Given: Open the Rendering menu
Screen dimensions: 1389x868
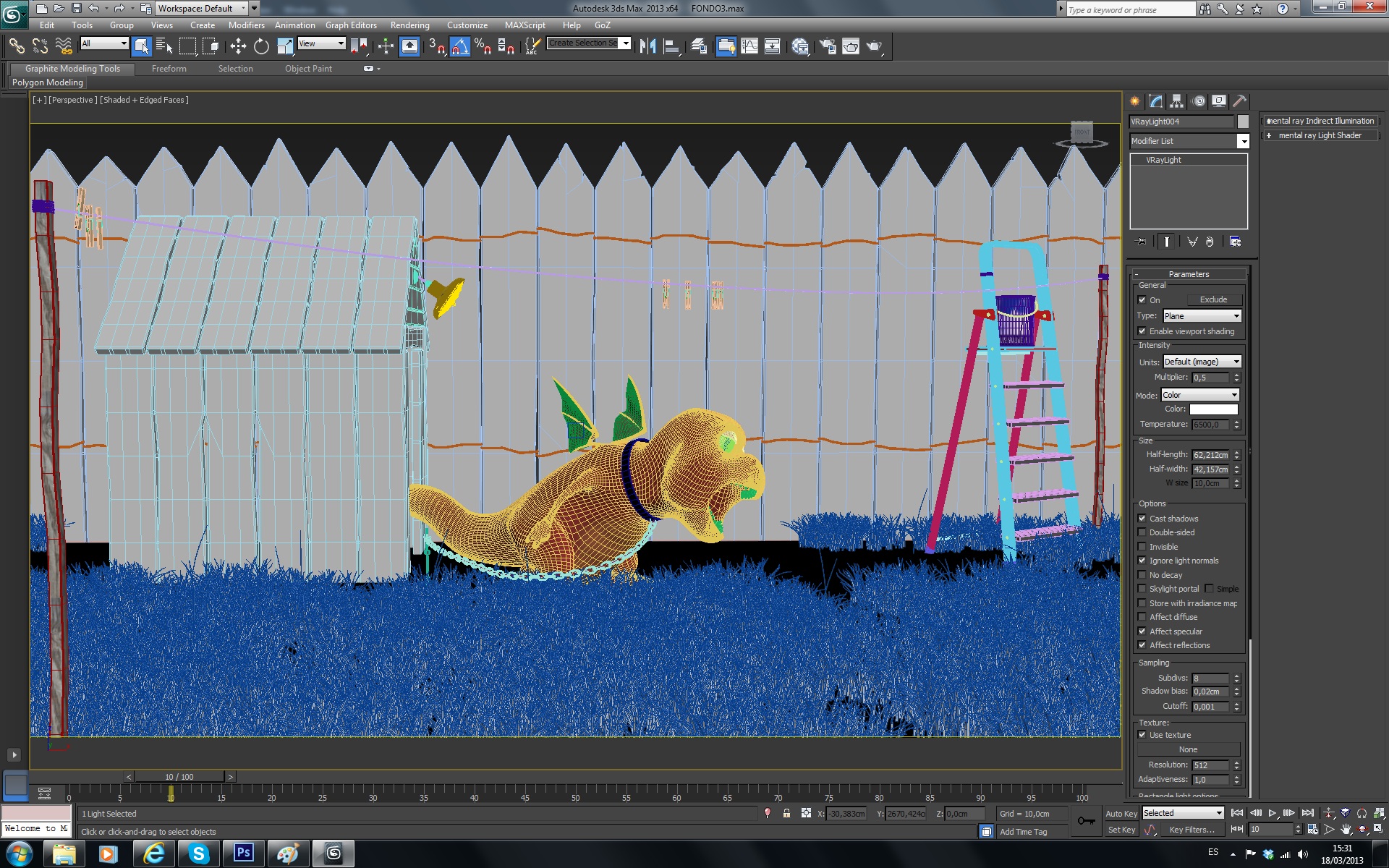Looking at the screenshot, I should pos(409,25).
